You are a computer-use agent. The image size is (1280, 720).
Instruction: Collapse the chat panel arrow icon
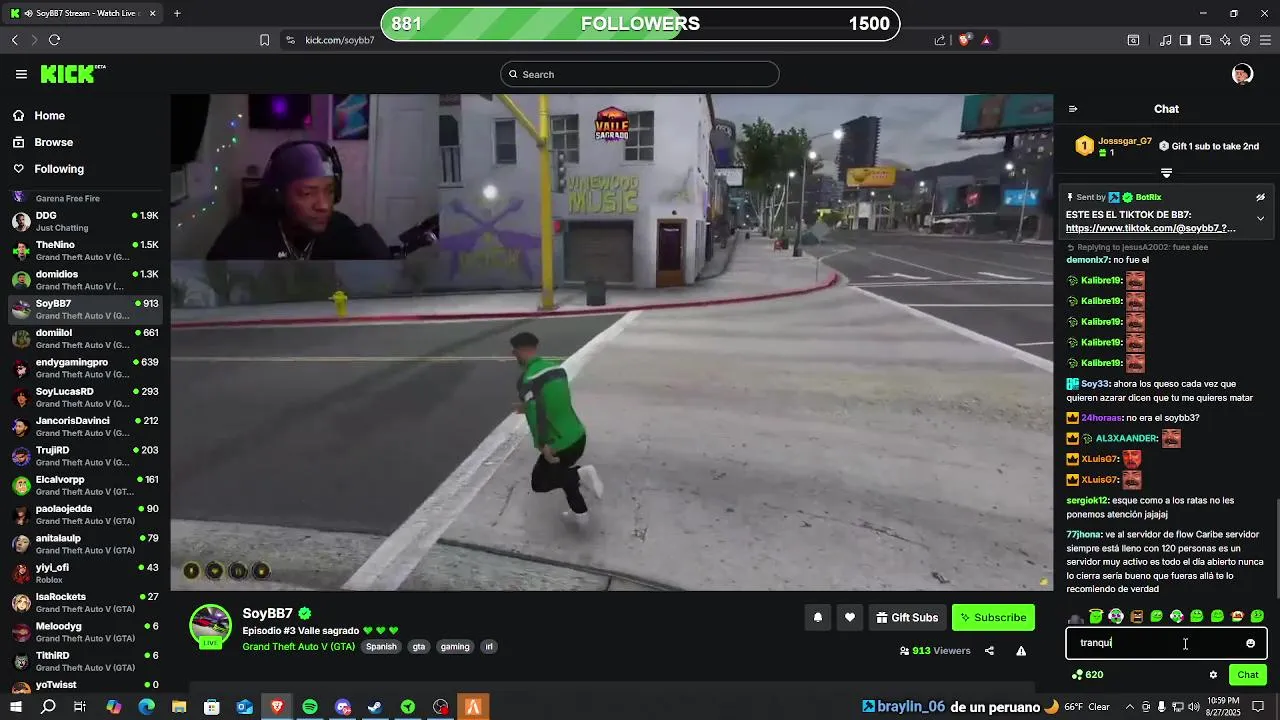pos(1073,109)
